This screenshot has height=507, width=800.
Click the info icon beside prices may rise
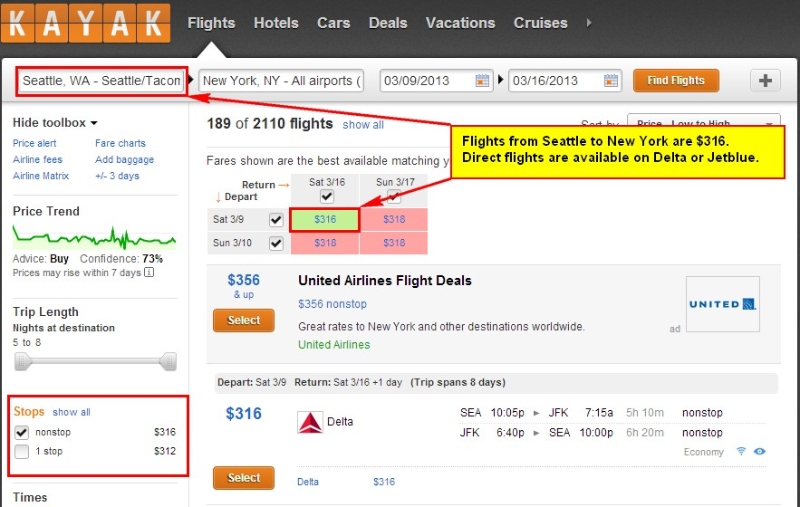(x=149, y=272)
